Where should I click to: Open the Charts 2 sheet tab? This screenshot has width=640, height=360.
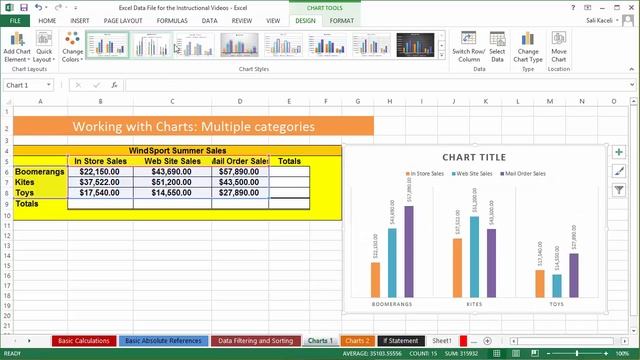[357, 341]
